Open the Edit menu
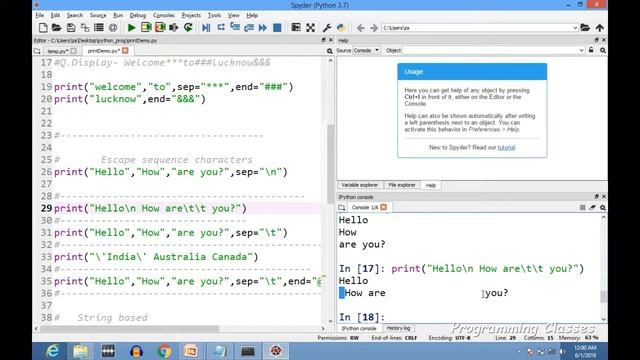Image resolution: width=640 pixels, height=360 pixels. click(55, 15)
